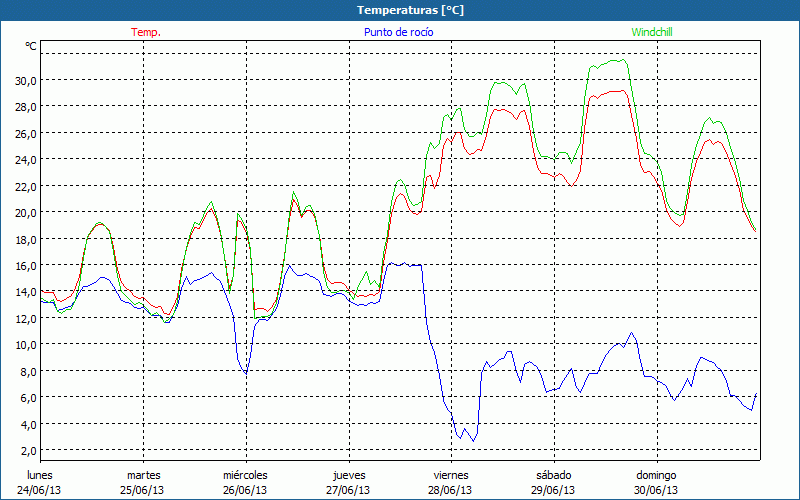Click the 24,0 value on the y-axis
The height and width of the screenshot is (500, 800).
tap(24, 159)
